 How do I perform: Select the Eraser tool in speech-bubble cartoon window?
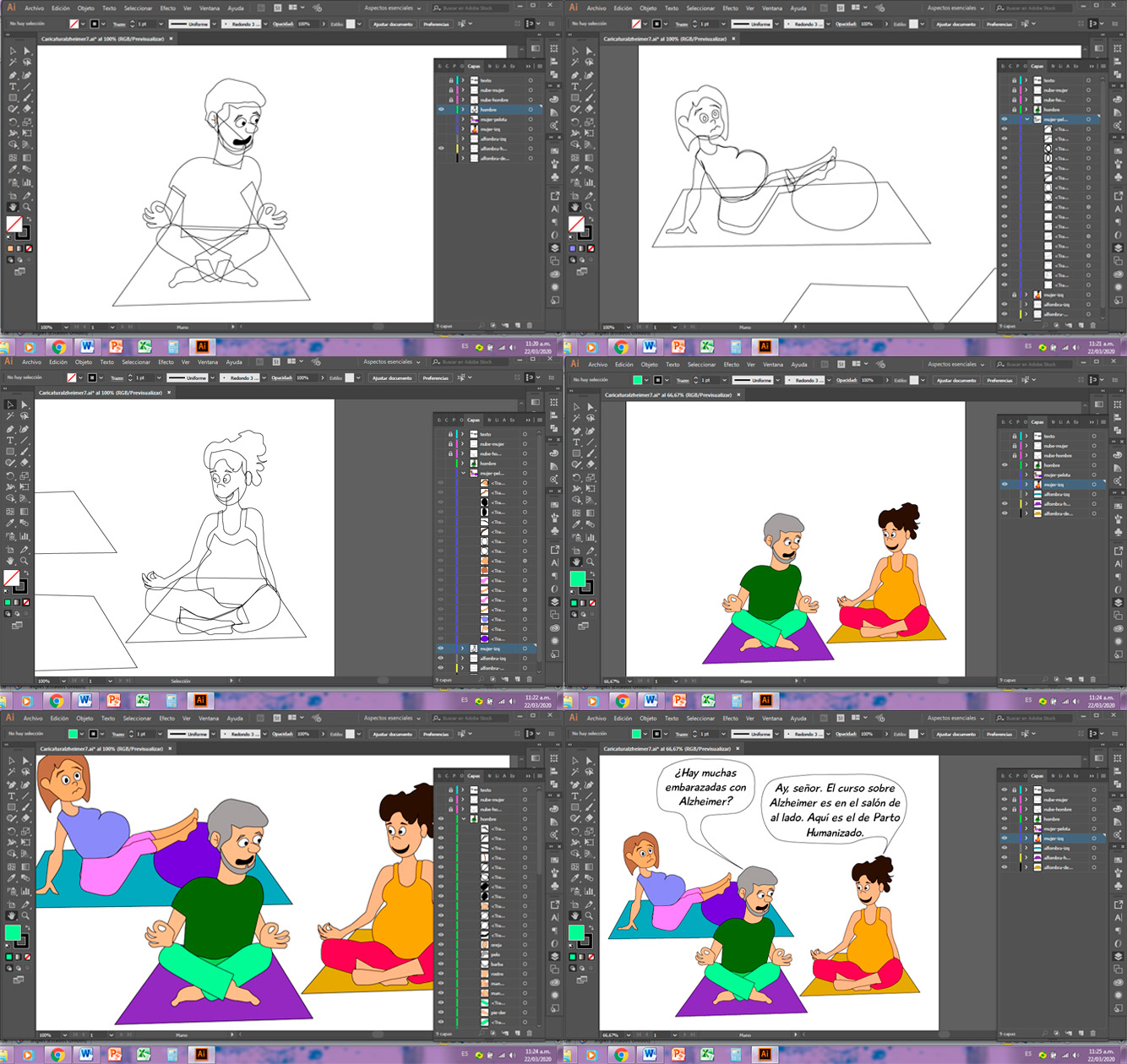point(590,819)
